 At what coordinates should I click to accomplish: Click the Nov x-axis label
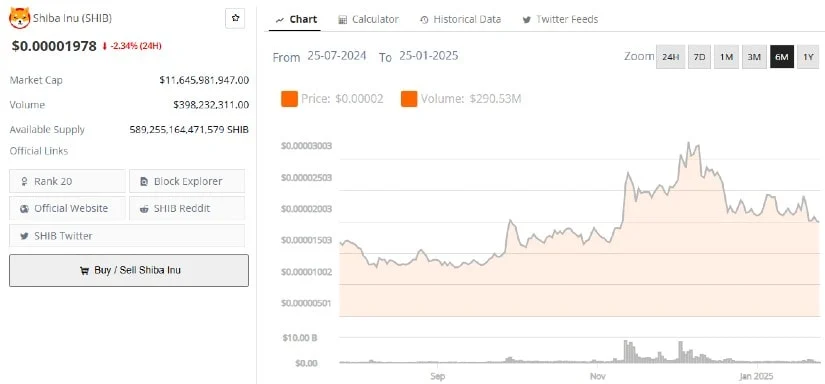(597, 376)
